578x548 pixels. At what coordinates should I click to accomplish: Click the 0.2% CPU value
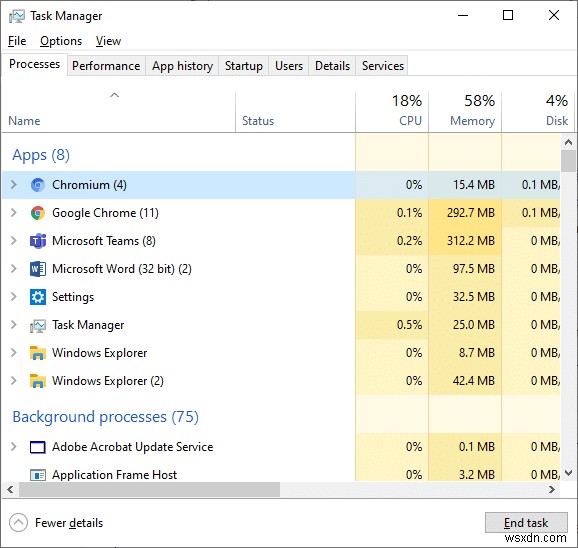409,241
